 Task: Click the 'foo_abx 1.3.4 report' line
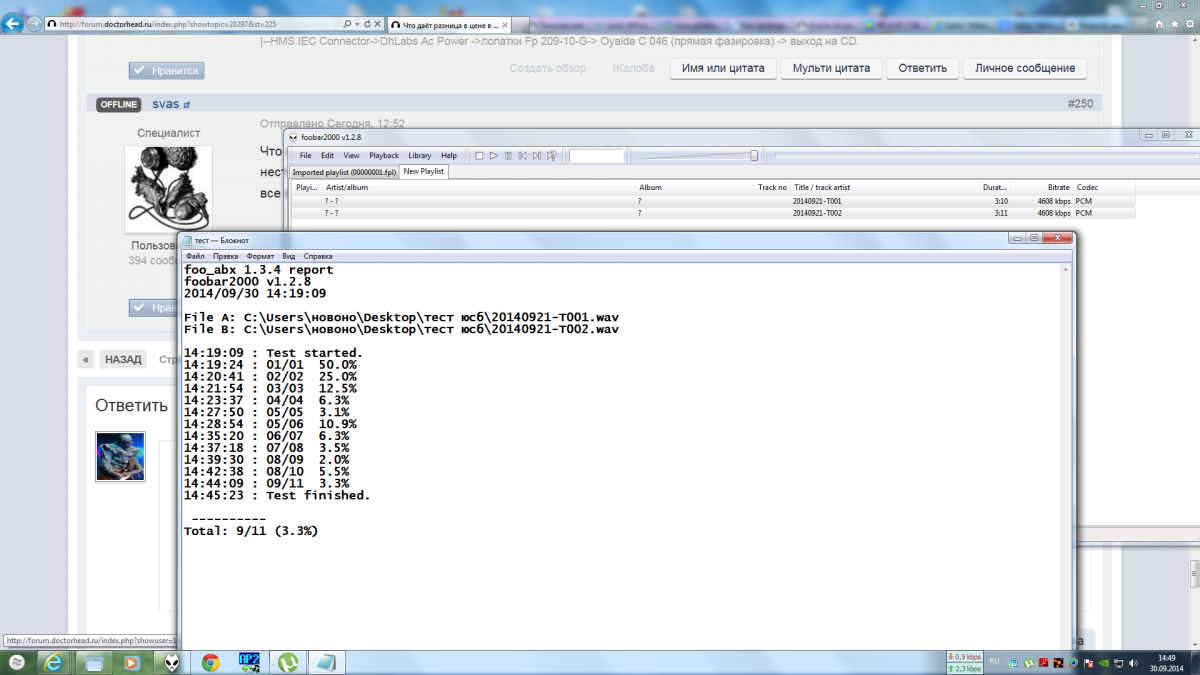pyautogui.click(x=259, y=270)
